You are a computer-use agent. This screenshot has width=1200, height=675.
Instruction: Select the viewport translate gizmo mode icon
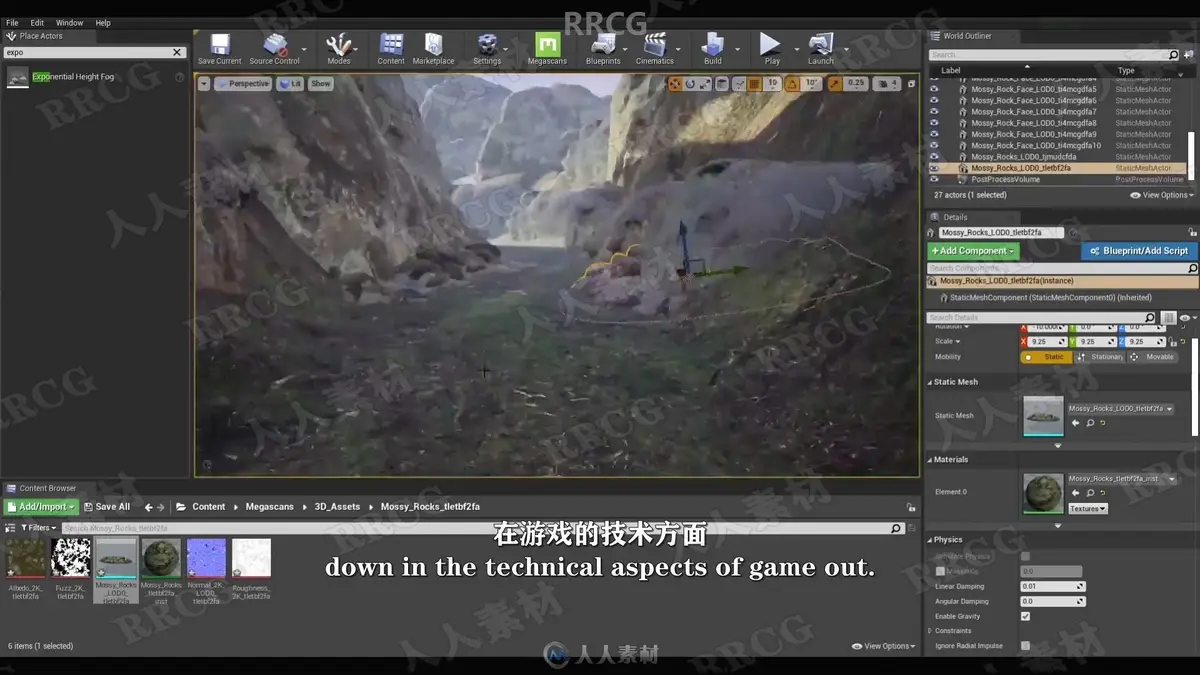click(x=675, y=84)
